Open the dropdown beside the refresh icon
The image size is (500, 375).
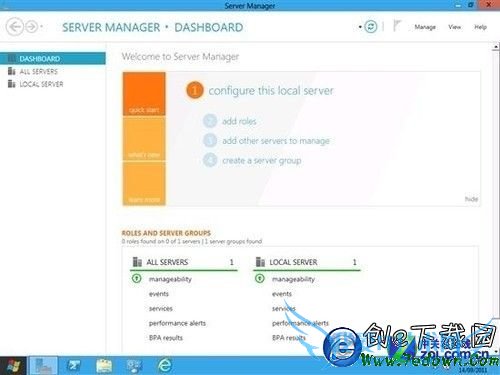(360, 27)
